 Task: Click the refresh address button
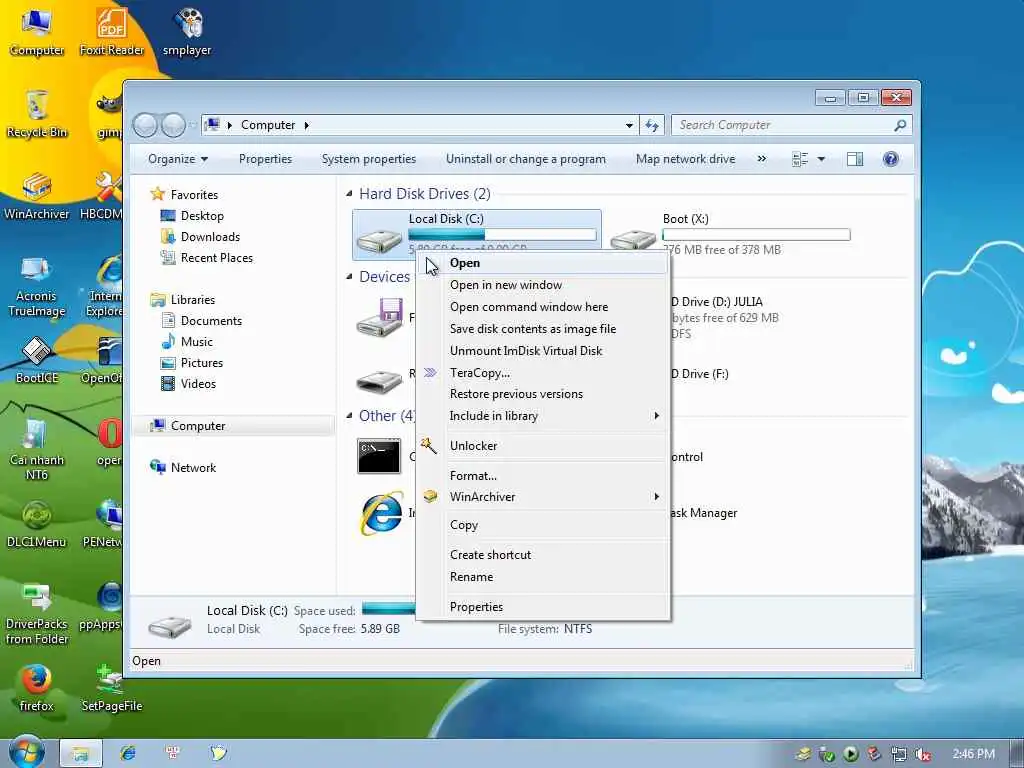[652, 125]
